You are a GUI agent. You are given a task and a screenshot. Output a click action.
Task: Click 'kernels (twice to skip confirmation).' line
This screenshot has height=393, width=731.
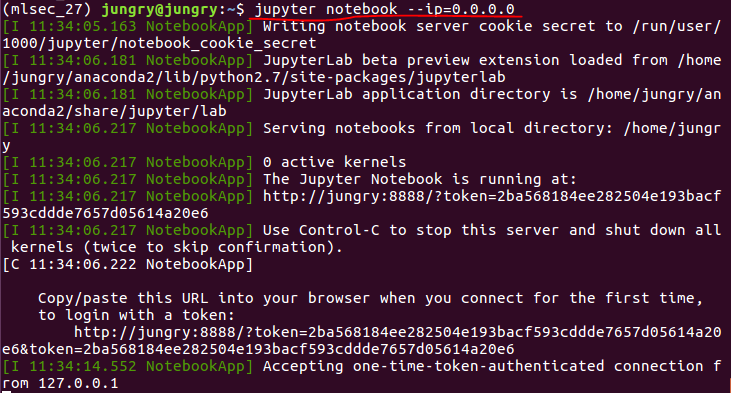coord(177,247)
